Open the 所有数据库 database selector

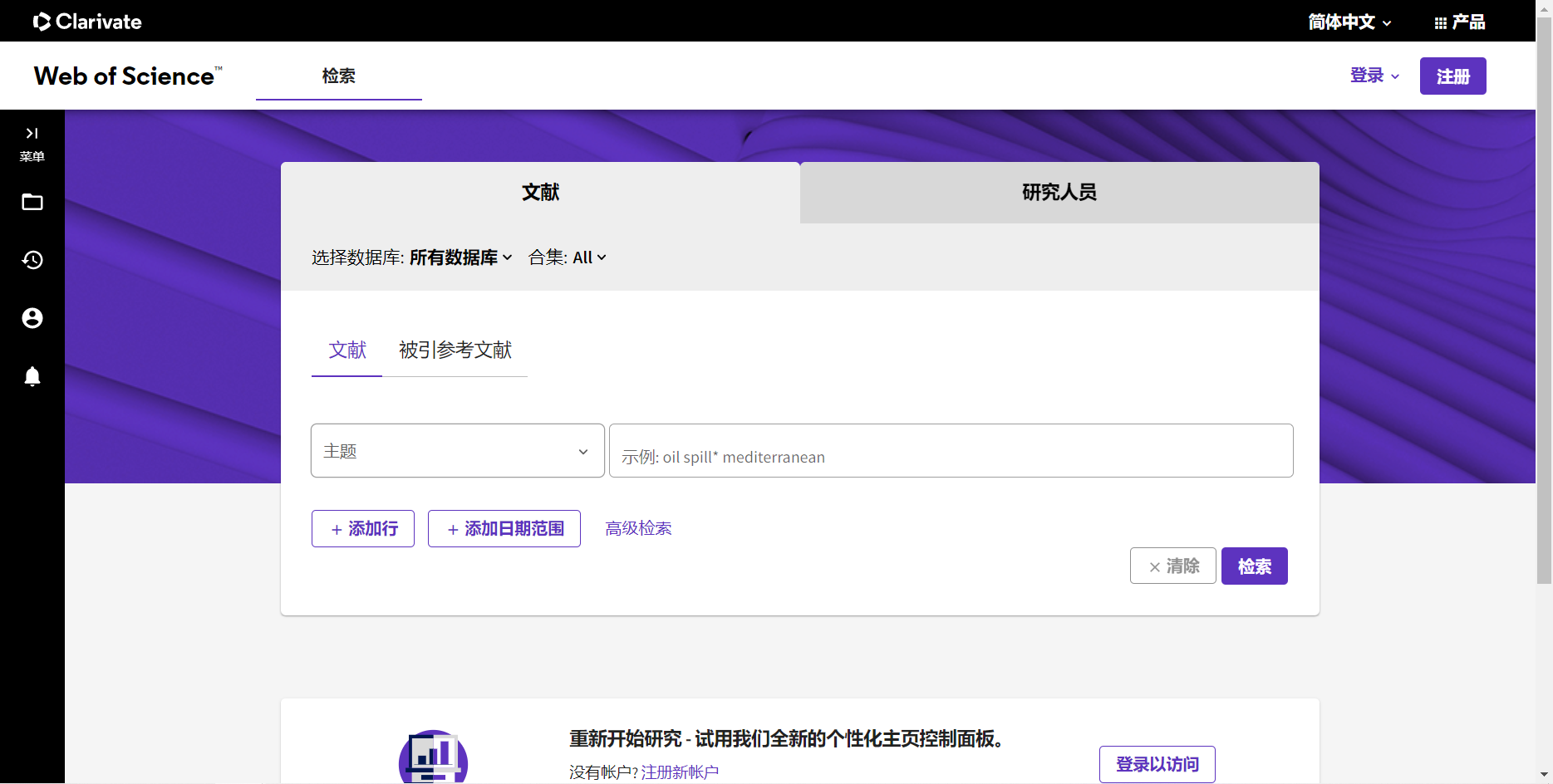pyautogui.click(x=460, y=257)
